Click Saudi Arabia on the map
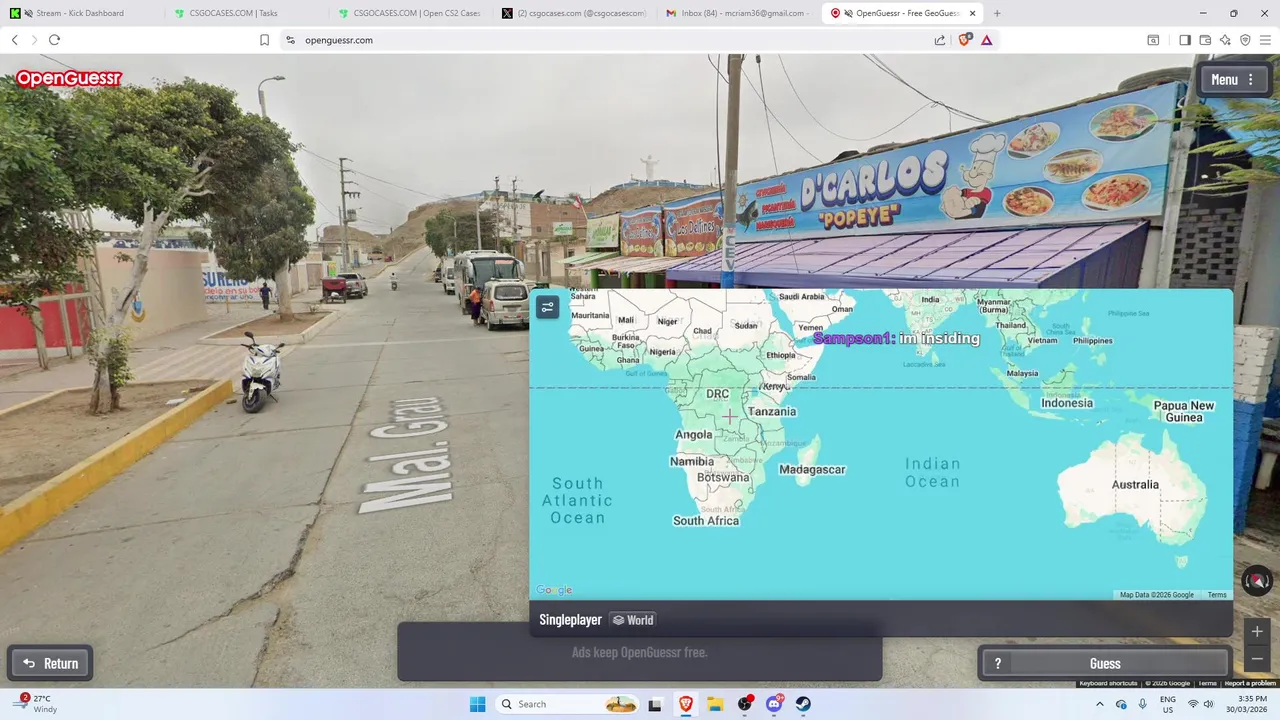Screen dimensions: 1280x720 pos(801,296)
